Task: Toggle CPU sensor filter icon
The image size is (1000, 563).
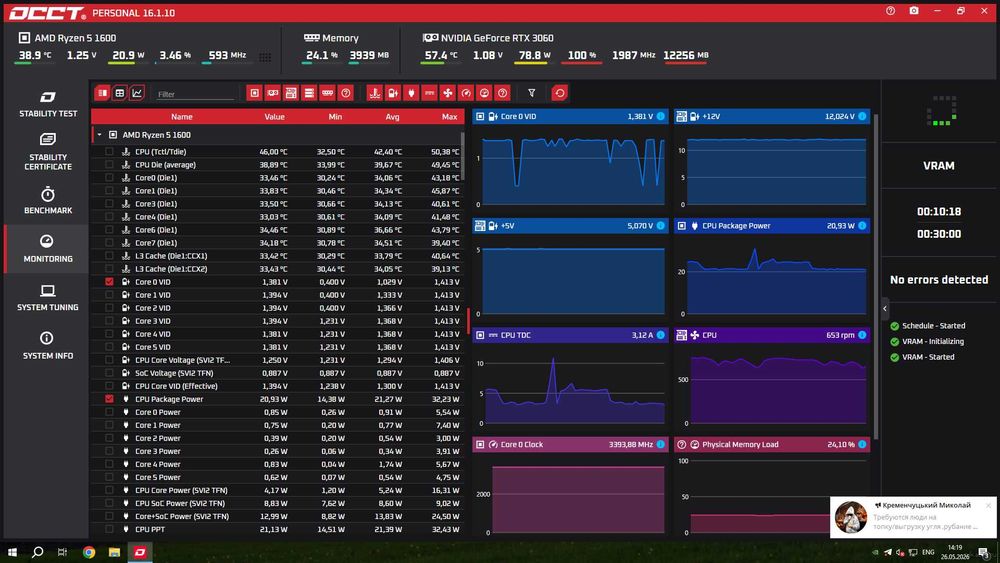Action: pyautogui.click(x=254, y=93)
